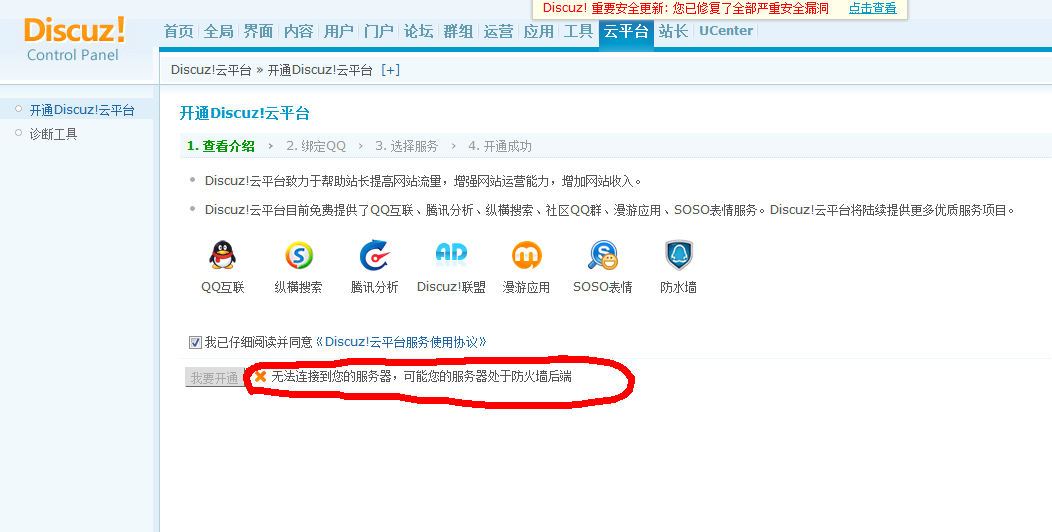Open the 论坛 menu
1052x532 pixels.
[419, 31]
